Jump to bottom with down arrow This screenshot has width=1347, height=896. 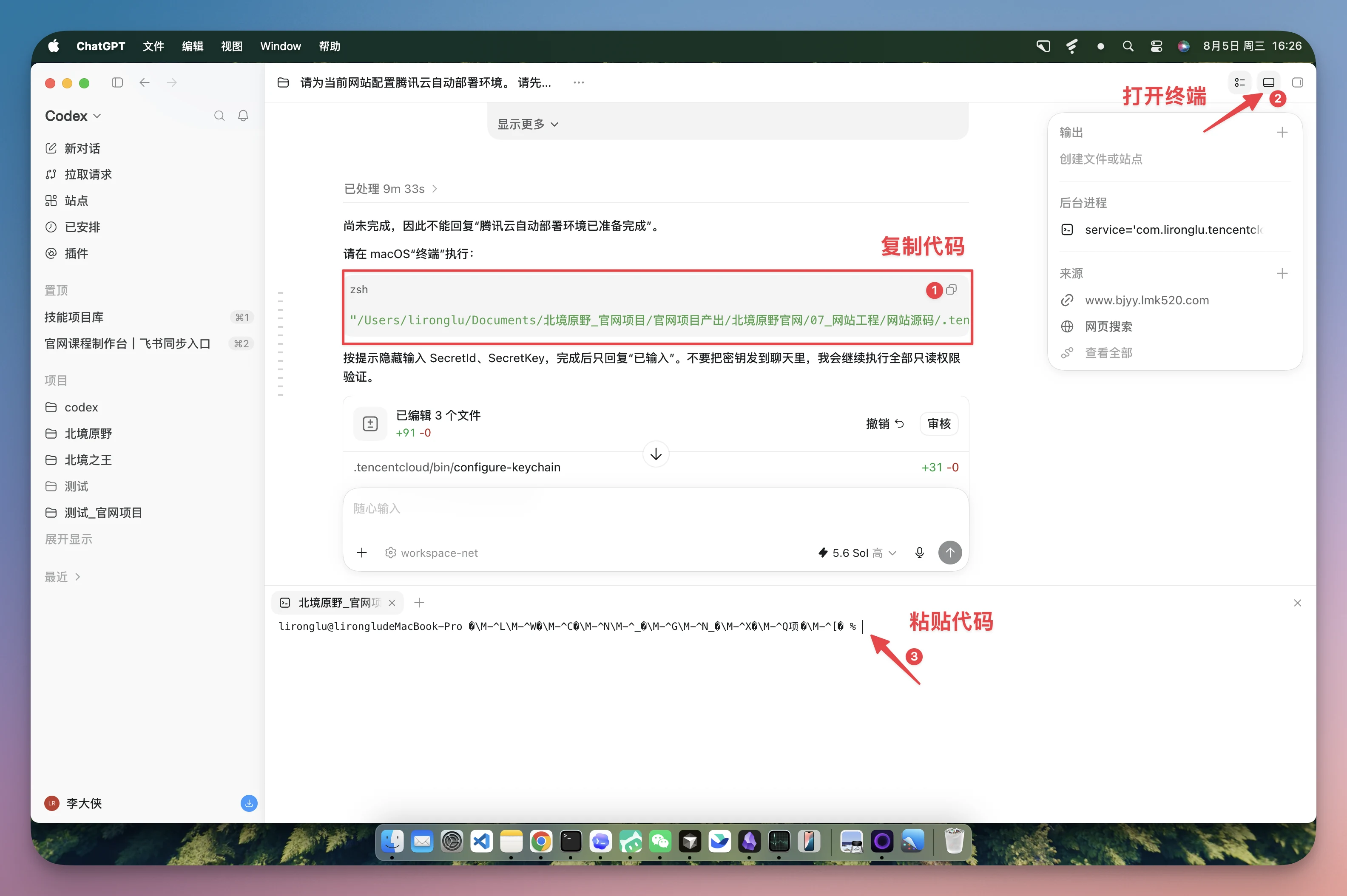(656, 454)
